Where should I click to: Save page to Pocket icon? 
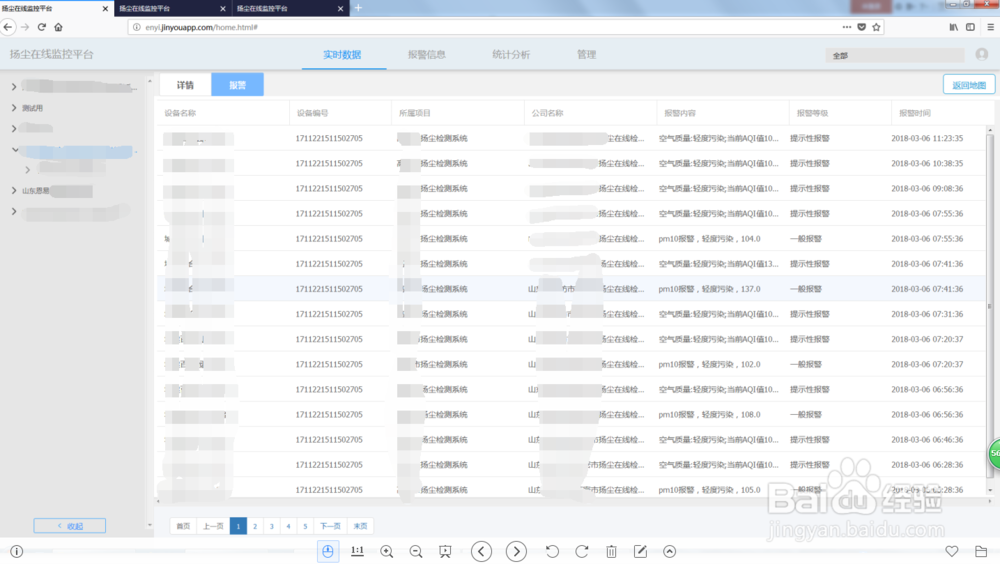862,27
